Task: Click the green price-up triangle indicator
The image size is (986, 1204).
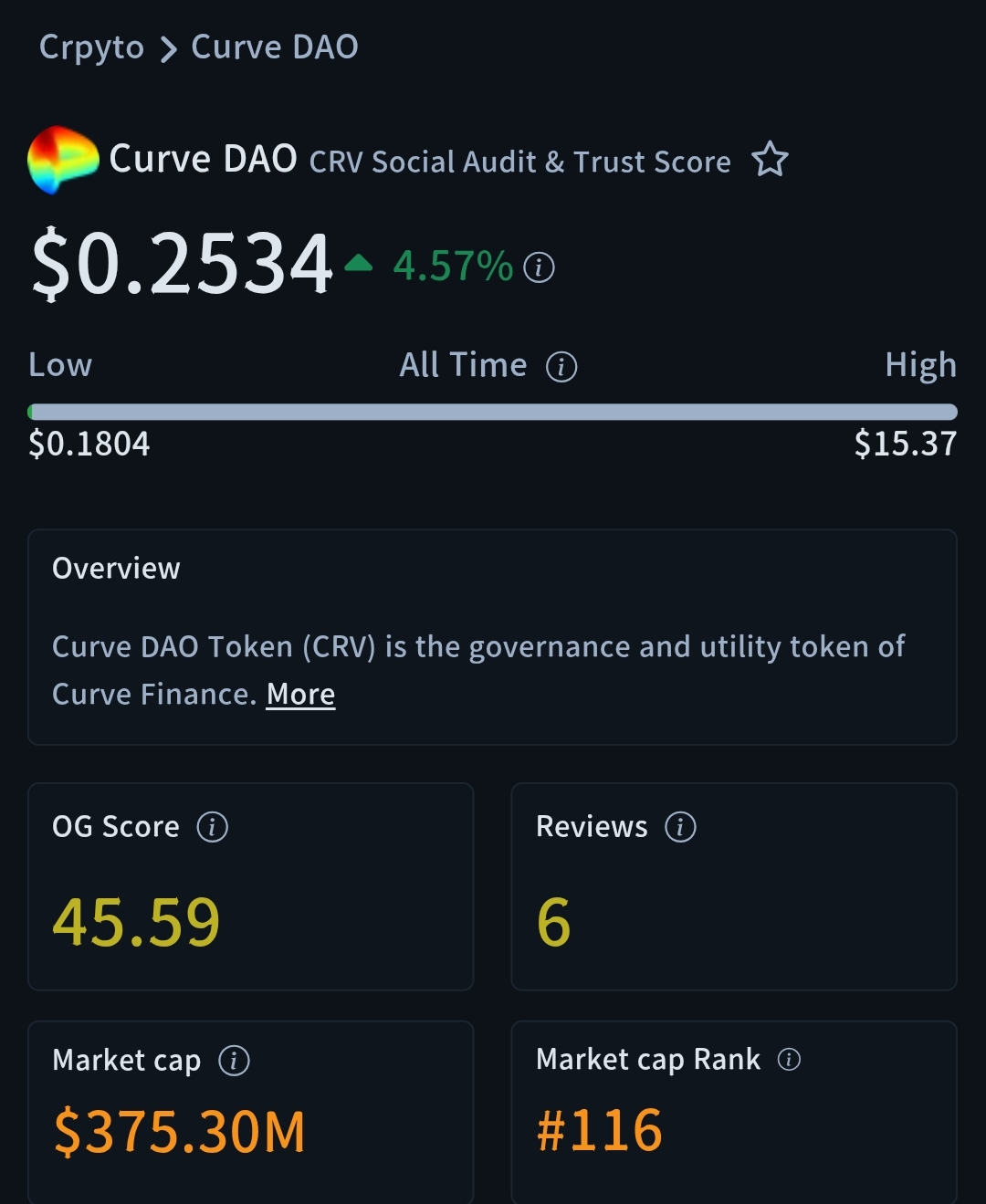Action: point(359,265)
